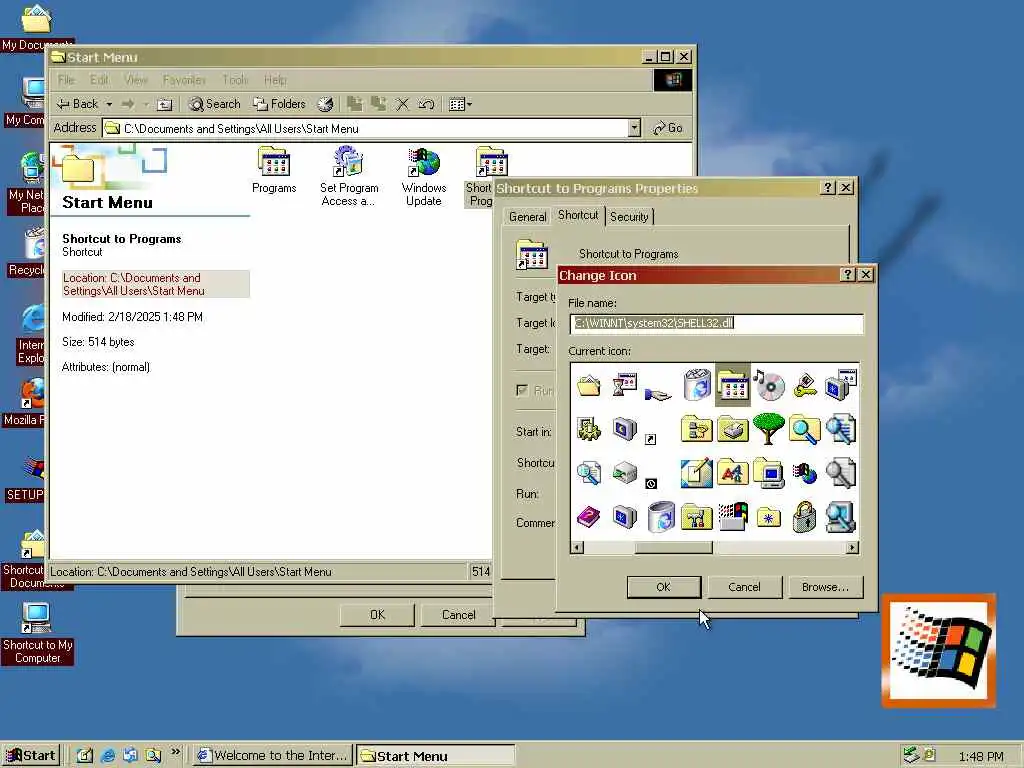This screenshot has width=1024, height=768.
Task: Open the View menu
Action: coord(136,80)
